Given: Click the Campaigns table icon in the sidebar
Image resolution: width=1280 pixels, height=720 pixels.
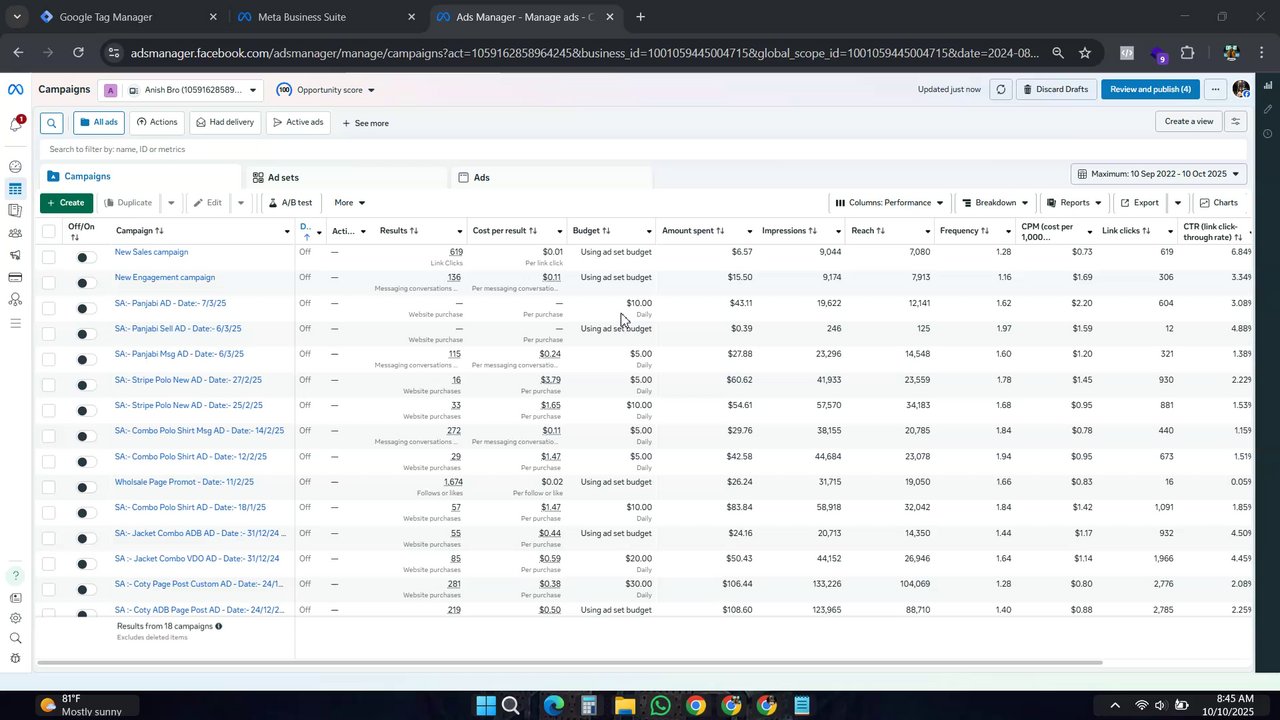Looking at the screenshot, I should pyautogui.click(x=15, y=189).
